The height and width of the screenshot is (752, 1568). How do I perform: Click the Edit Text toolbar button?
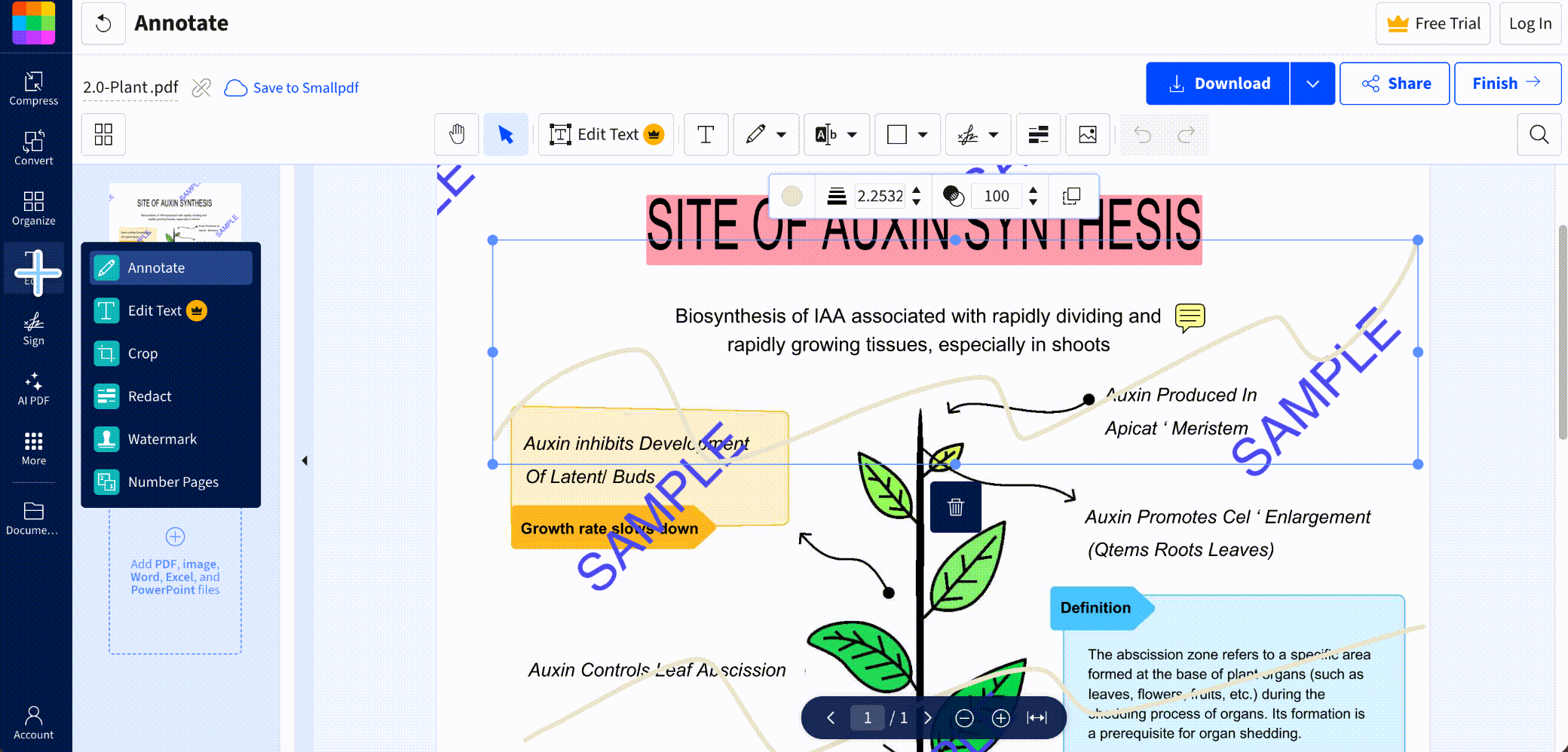[x=605, y=134]
